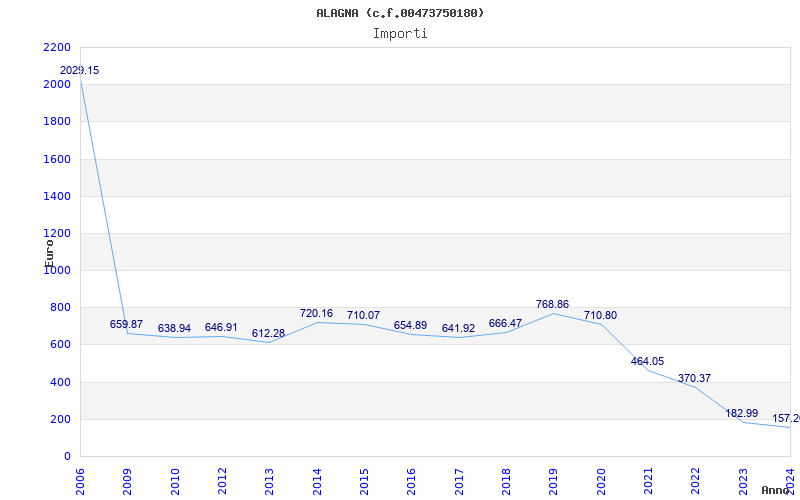Click the 2200 y-axis tick label

(57, 47)
